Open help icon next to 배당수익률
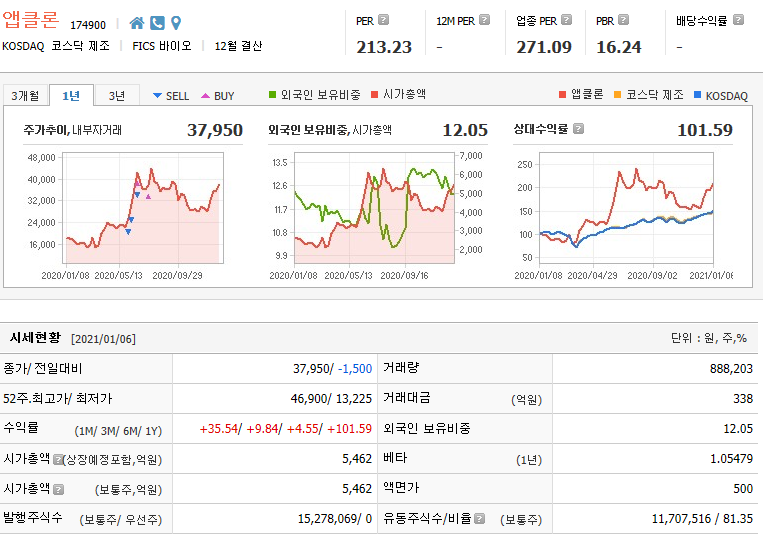Screen dimensions: 763x537 pos(738,20)
